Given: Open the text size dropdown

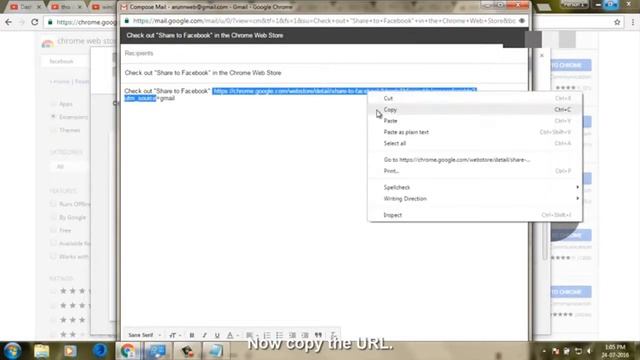Looking at the screenshot, I should (175, 335).
